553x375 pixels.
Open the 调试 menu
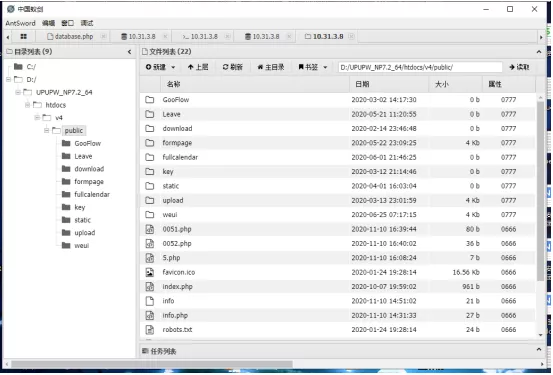[x=87, y=23]
